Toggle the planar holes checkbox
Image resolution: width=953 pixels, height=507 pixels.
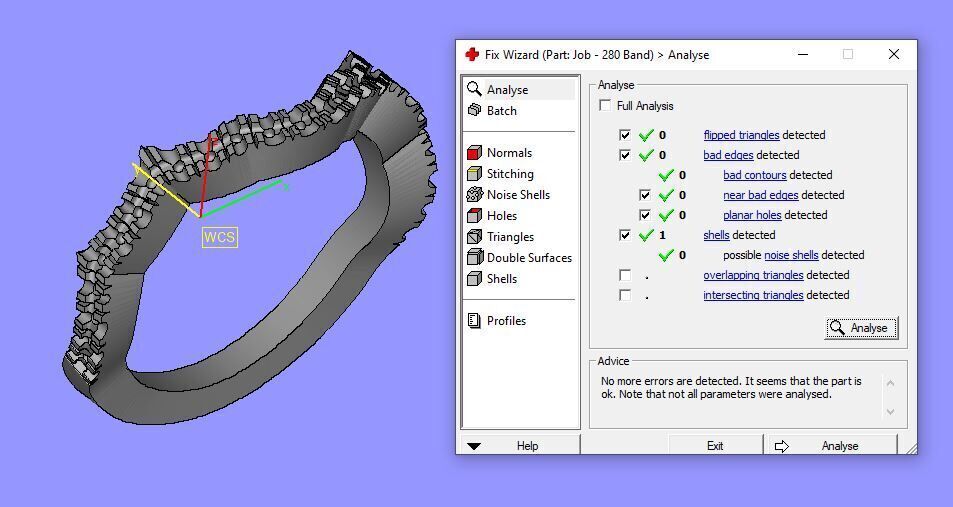coord(645,215)
